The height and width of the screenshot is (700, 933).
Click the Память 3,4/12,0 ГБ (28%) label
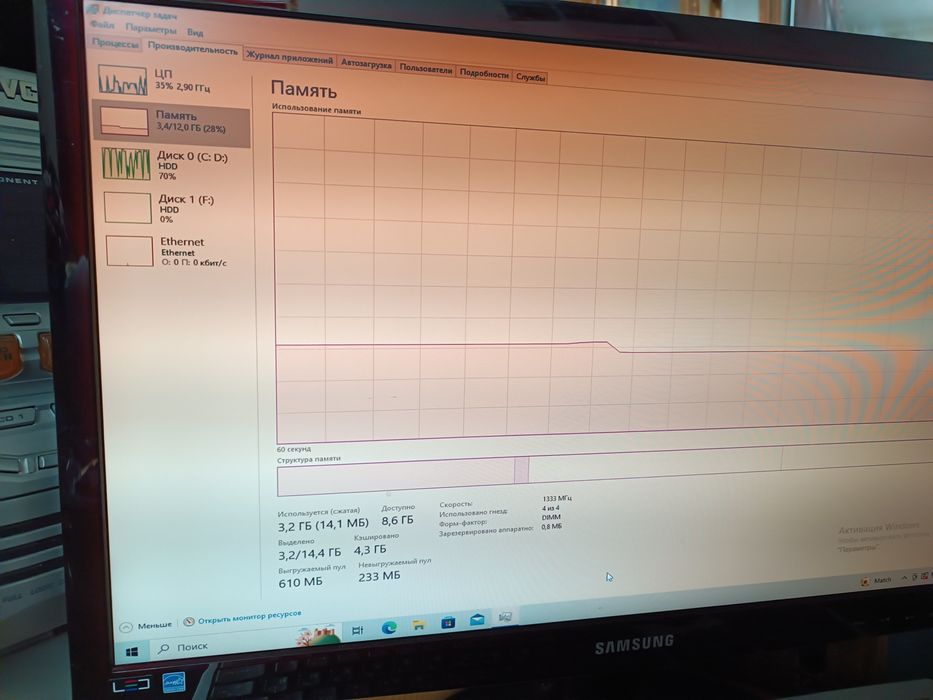coord(190,121)
